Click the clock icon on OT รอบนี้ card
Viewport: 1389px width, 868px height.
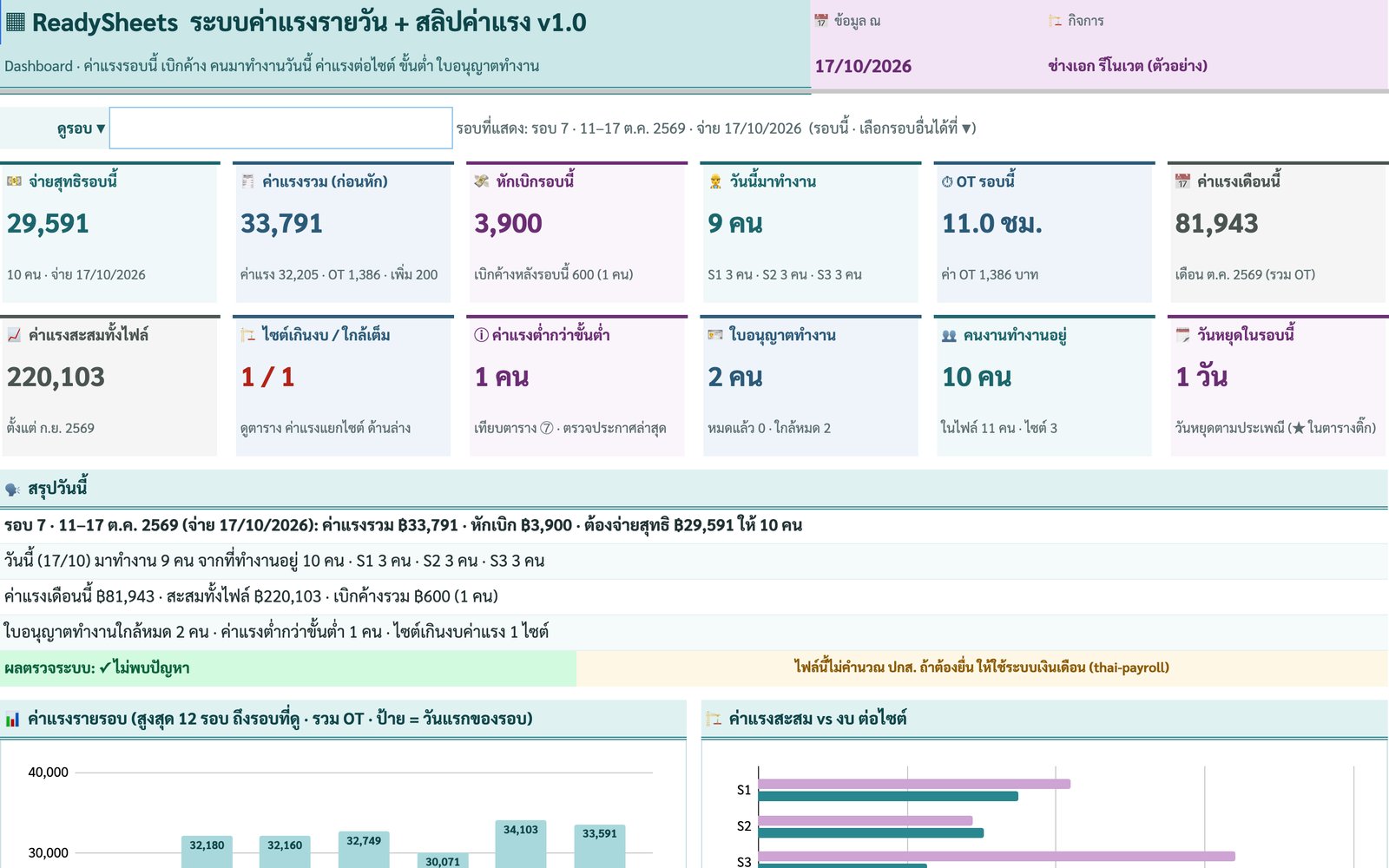coord(947,181)
